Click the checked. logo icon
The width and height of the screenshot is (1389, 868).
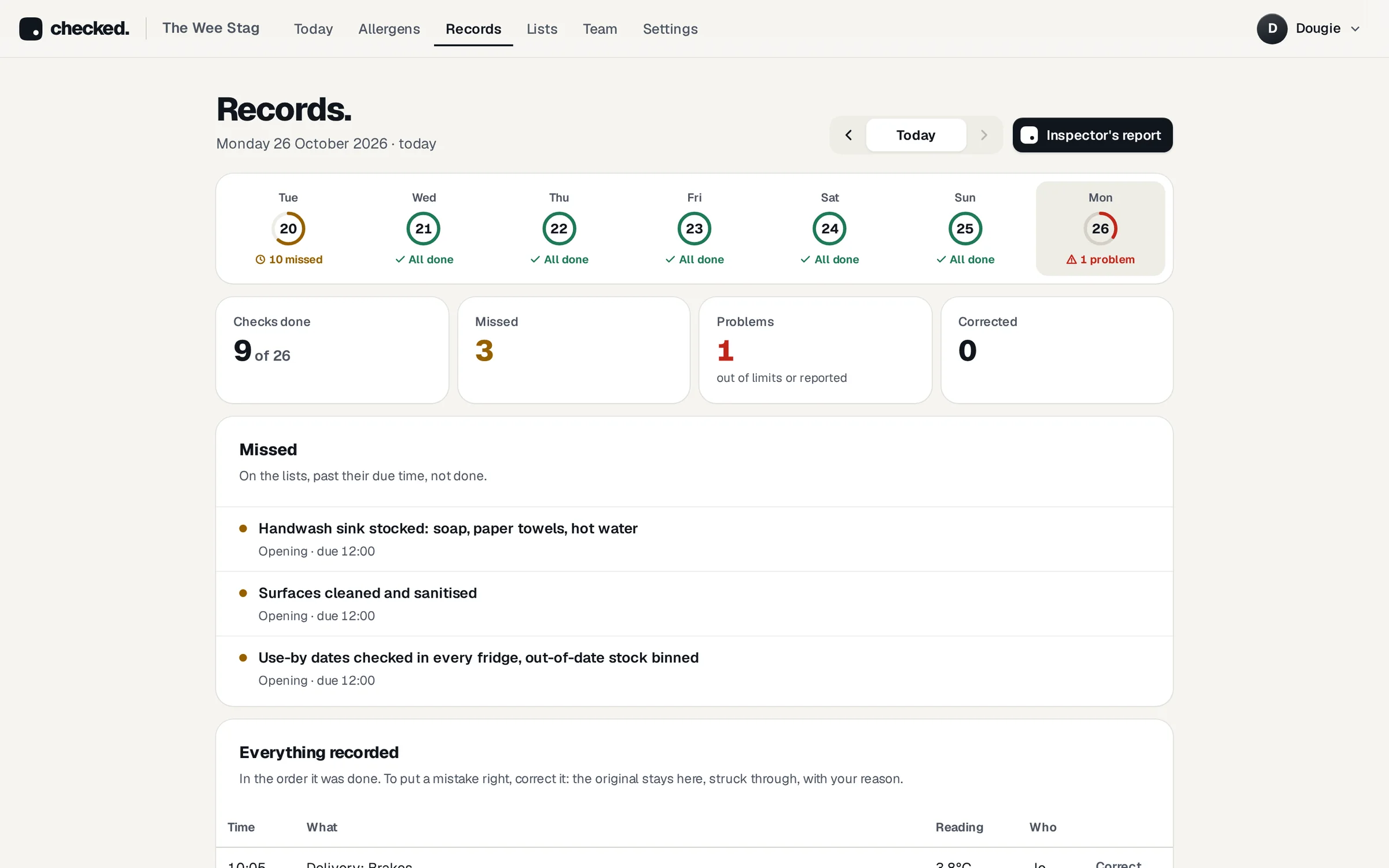coord(31,28)
